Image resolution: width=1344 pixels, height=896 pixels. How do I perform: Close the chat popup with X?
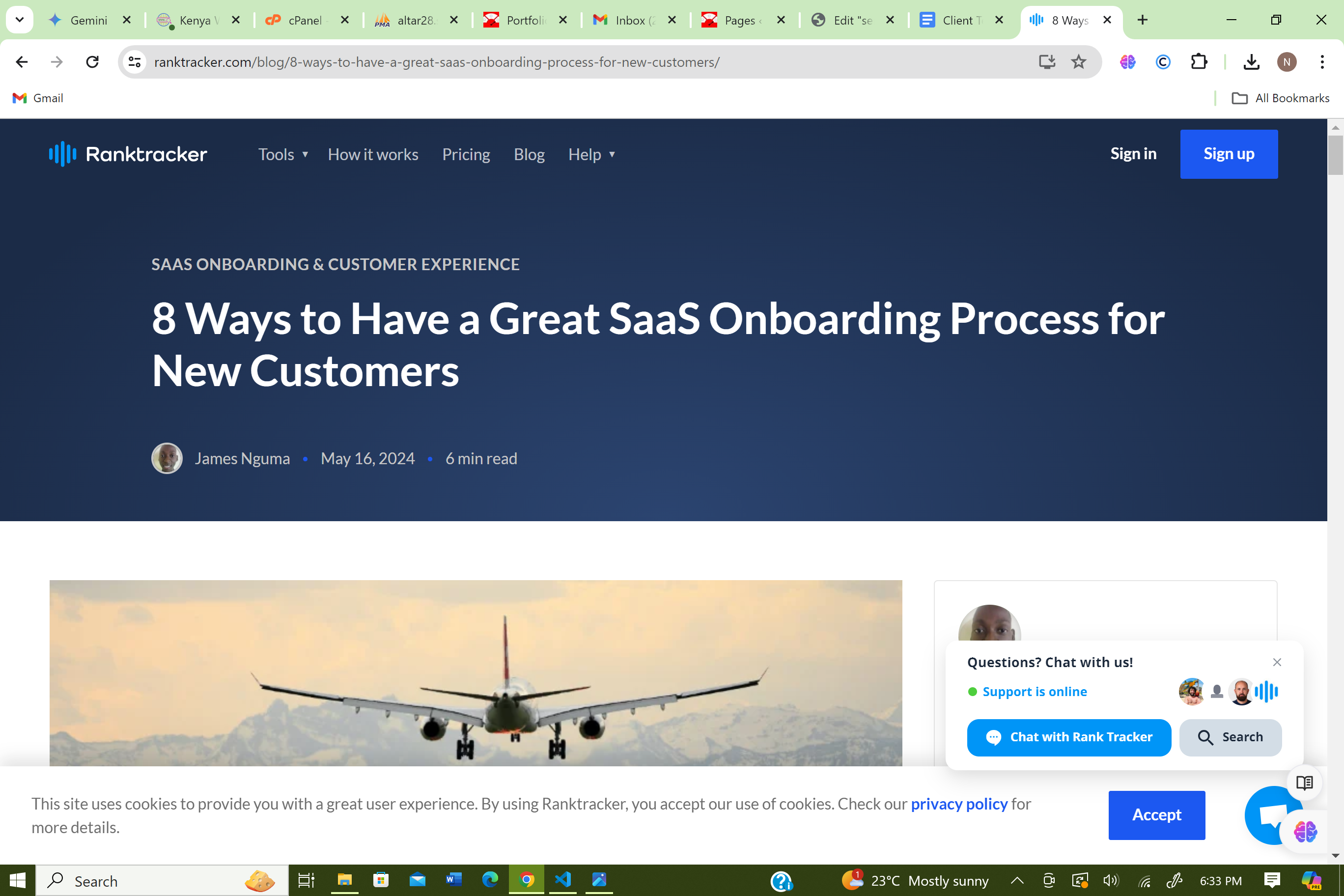(x=1277, y=662)
